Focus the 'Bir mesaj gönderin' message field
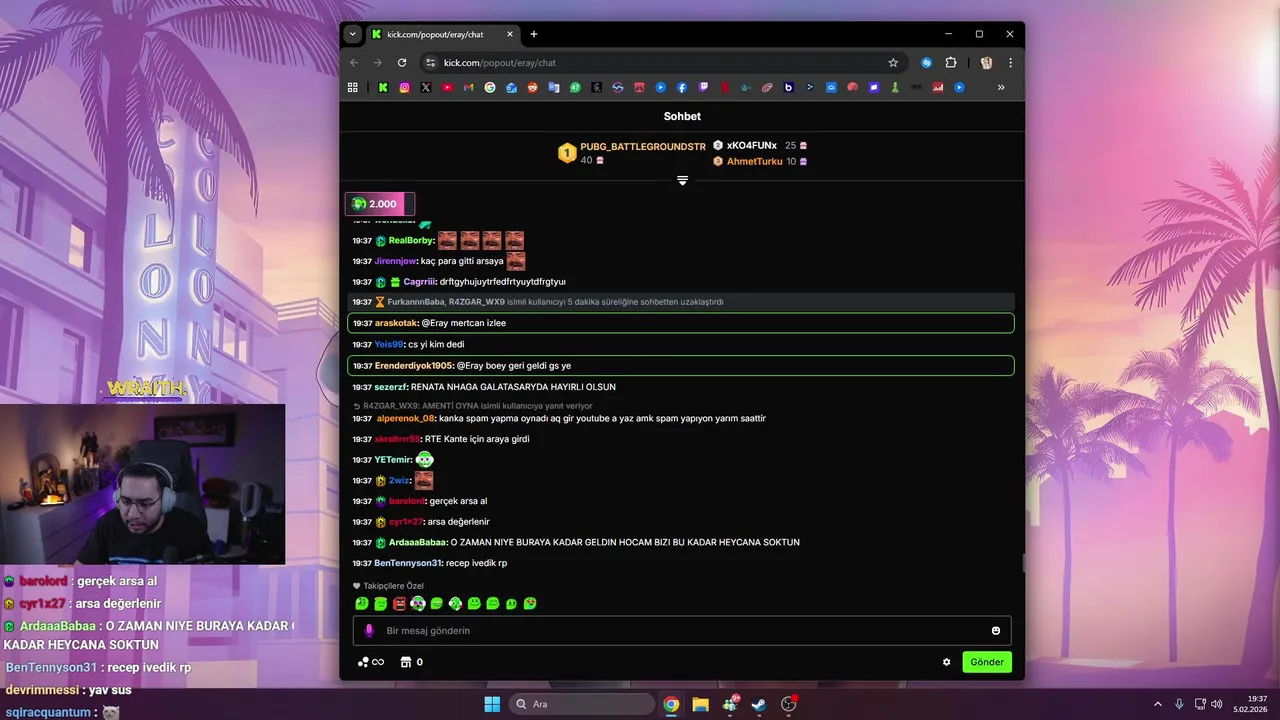Viewport: 1280px width, 720px height. [682, 630]
